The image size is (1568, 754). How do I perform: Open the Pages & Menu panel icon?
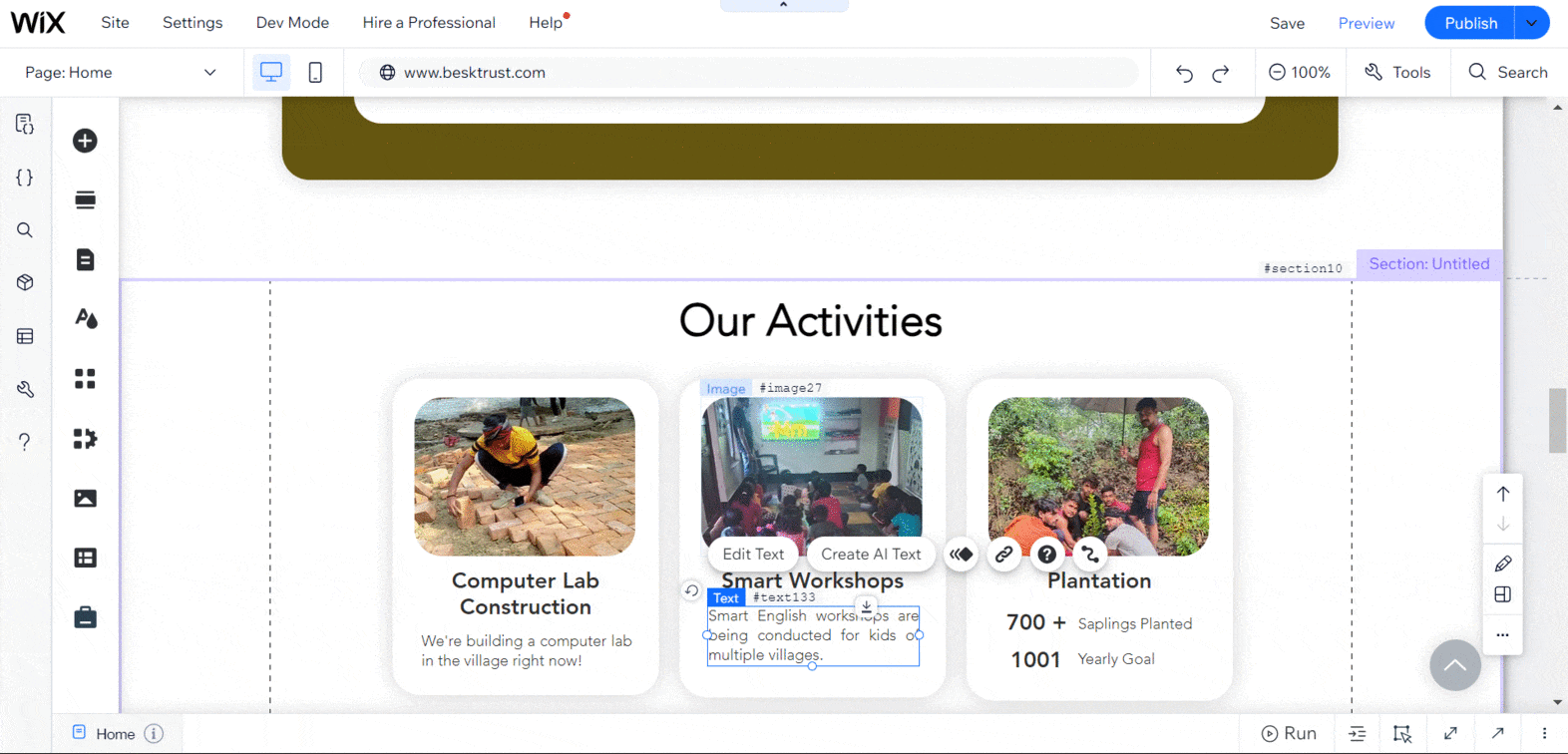[85, 259]
